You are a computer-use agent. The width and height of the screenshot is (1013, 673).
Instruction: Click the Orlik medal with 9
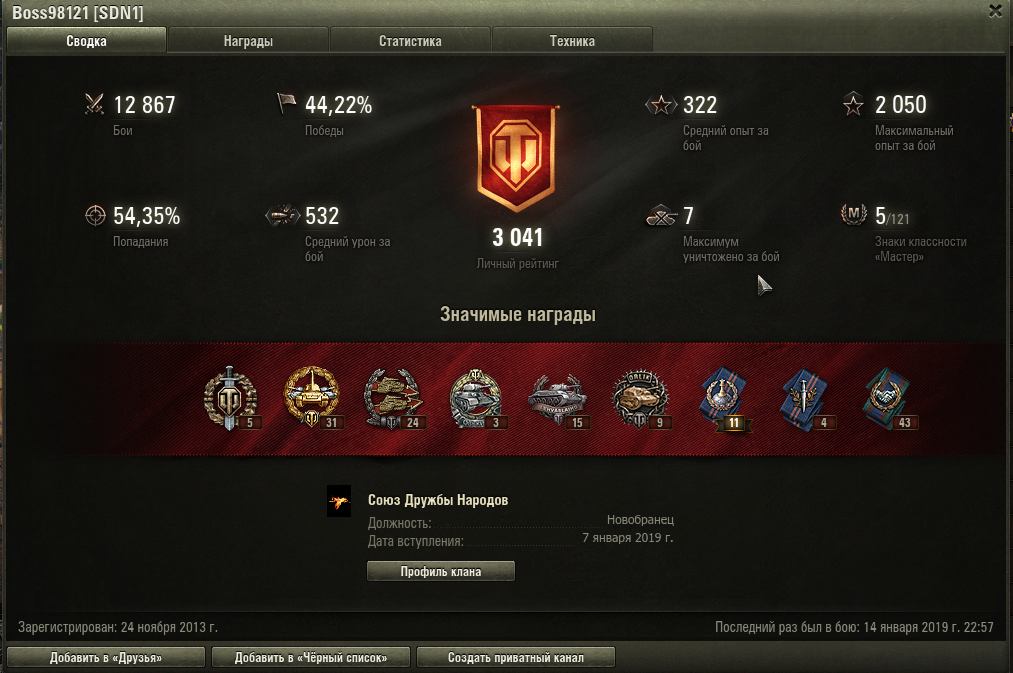pyautogui.click(x=641, y=399)
